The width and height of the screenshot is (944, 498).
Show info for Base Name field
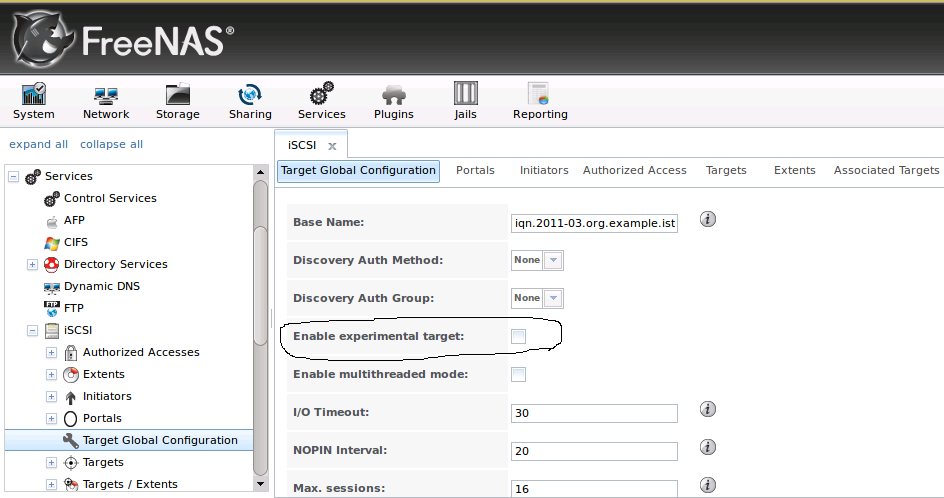point(708,219)
